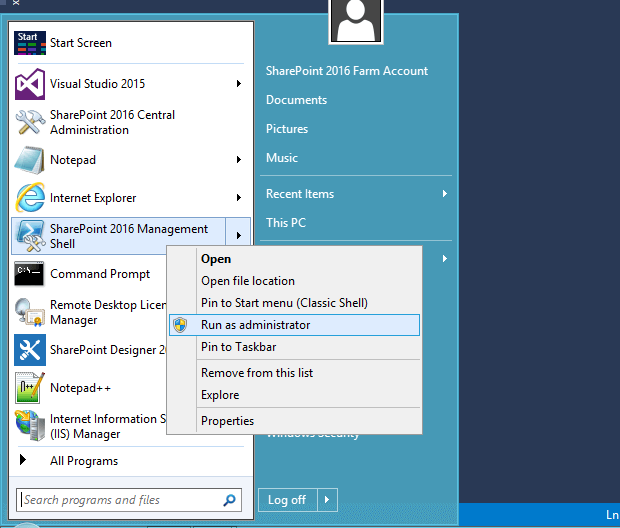Click the Recent Items label
Screen dimensions: 620x528
point(300,194)
